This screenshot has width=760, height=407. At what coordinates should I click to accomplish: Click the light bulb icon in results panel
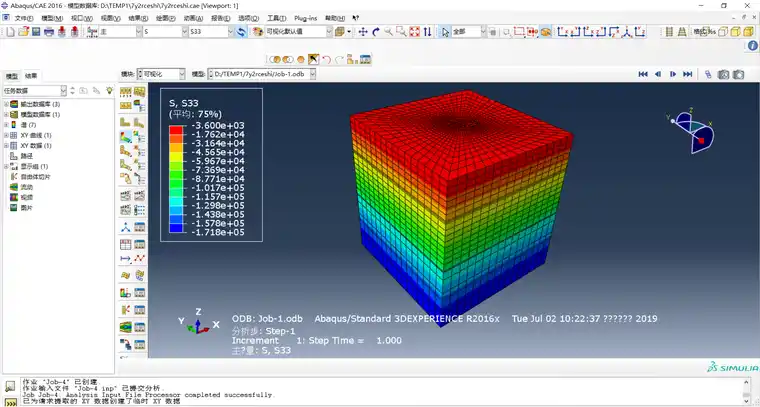(x=110, y=91)
